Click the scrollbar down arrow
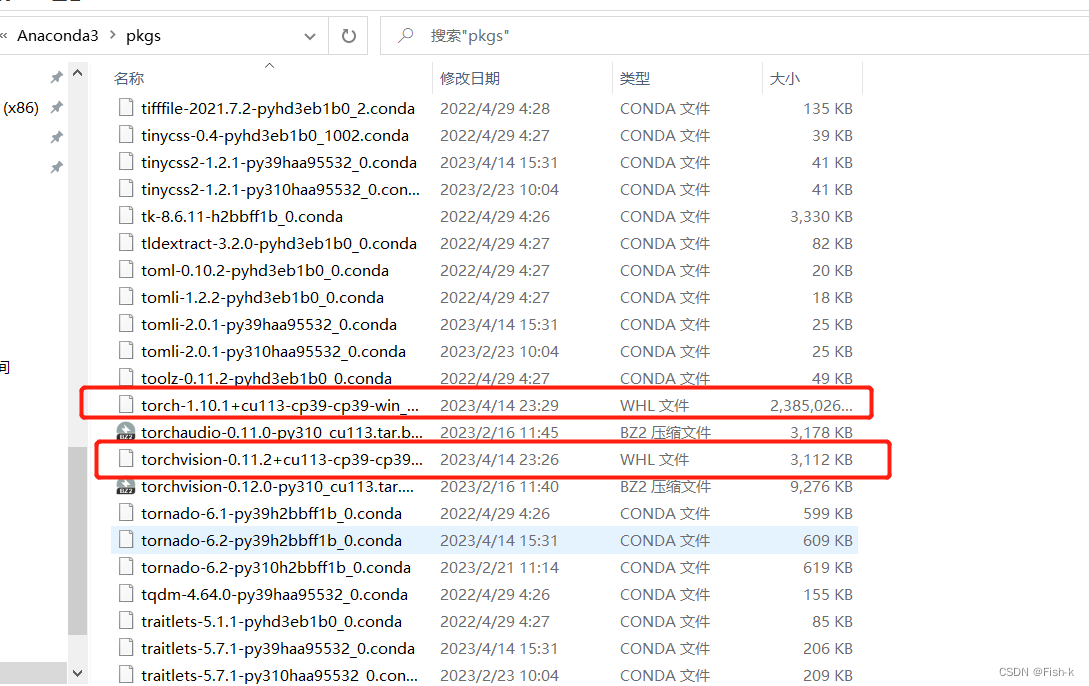Screen dimensions: 1089x686 (x=77, y=672)
